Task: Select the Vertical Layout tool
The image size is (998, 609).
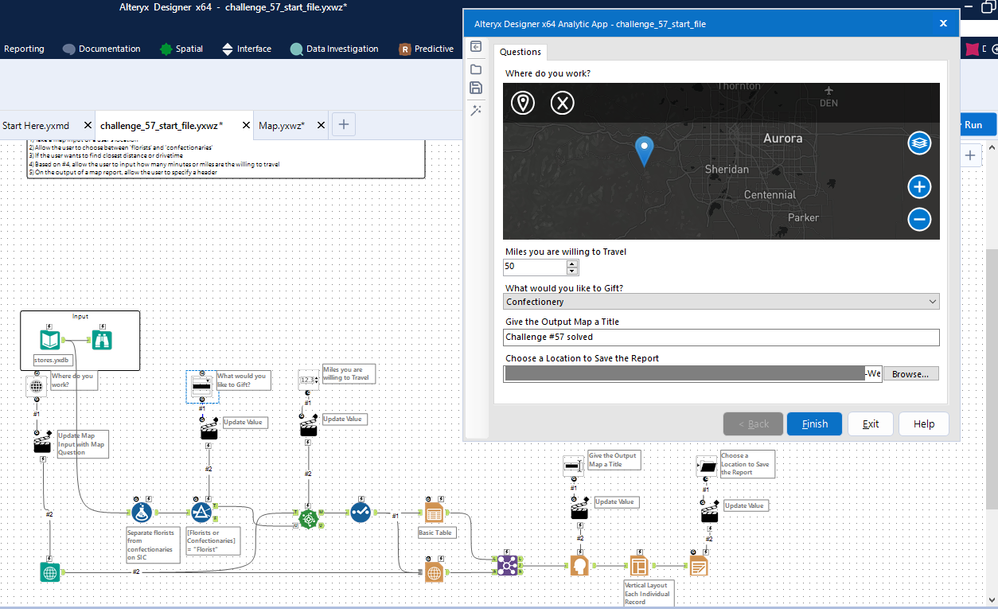Action: (638, 565)
